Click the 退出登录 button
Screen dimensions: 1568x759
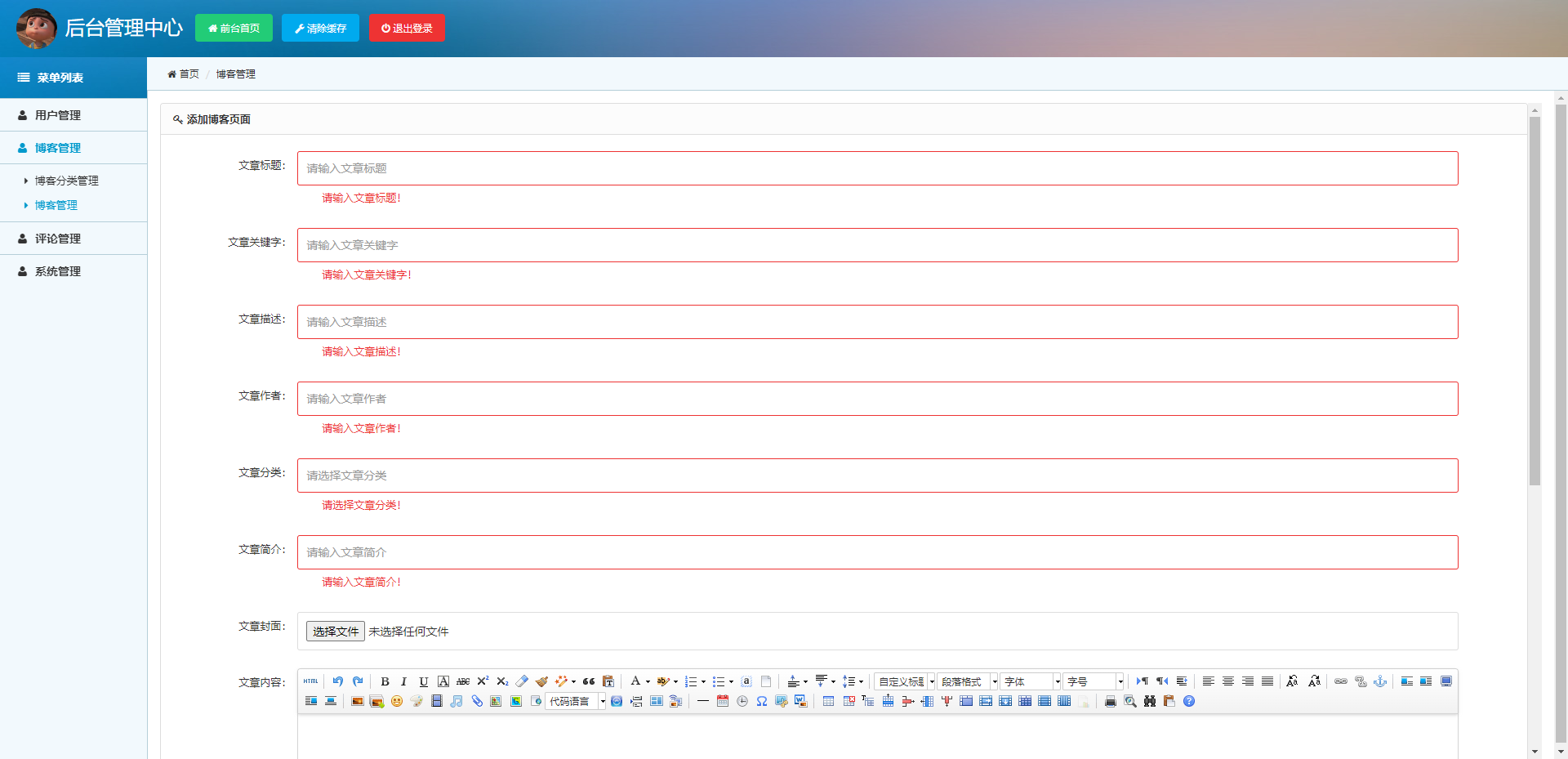coord(407,28)
